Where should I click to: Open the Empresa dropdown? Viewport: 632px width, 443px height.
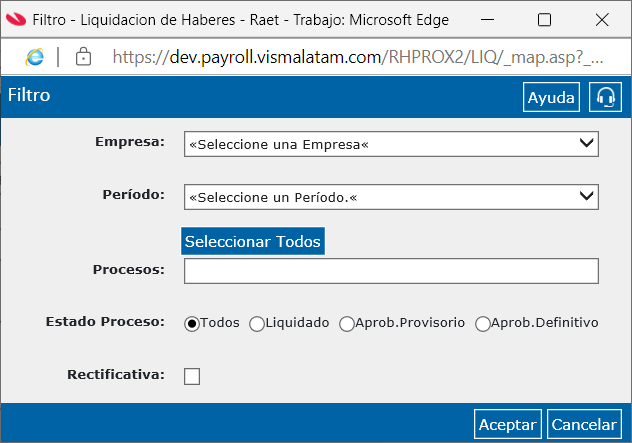391,144
